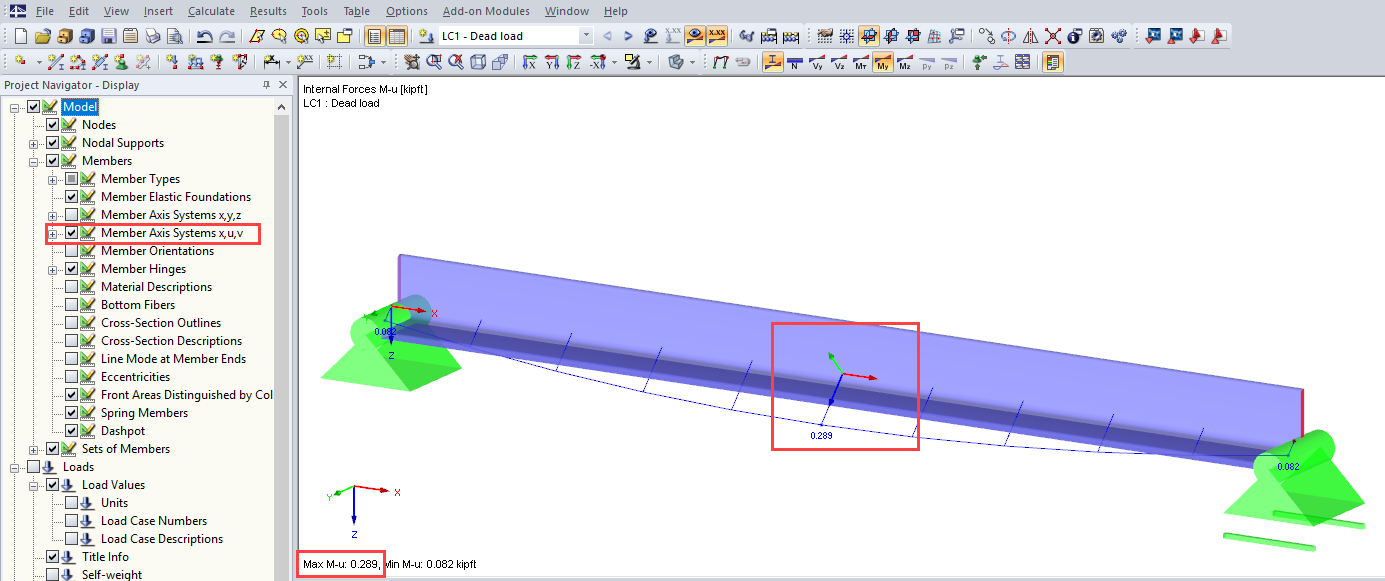Toggle show result values x.xx icon

(x=717, y=36)
